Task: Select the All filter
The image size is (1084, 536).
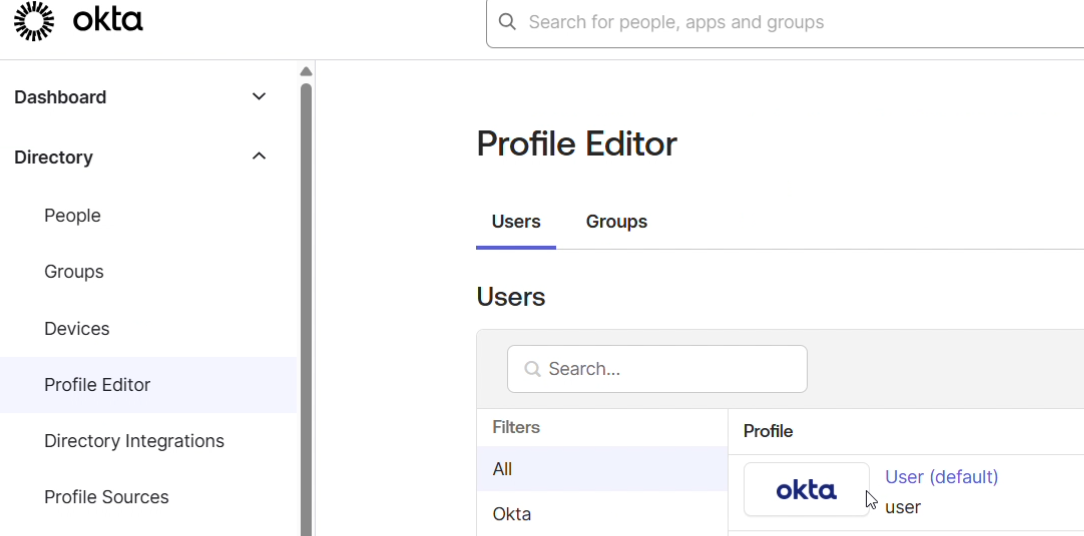Action: (x=602, y=469)
